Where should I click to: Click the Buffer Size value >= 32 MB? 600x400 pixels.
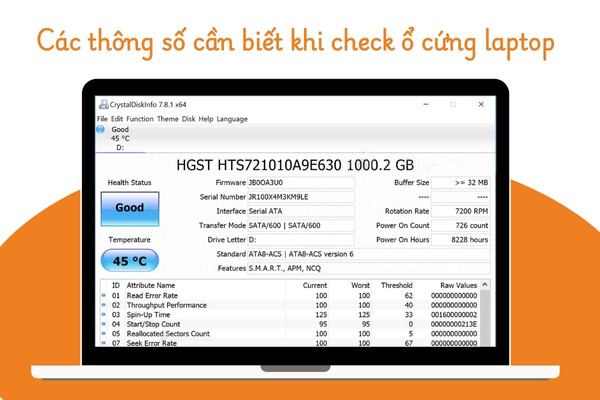[461, 183]
